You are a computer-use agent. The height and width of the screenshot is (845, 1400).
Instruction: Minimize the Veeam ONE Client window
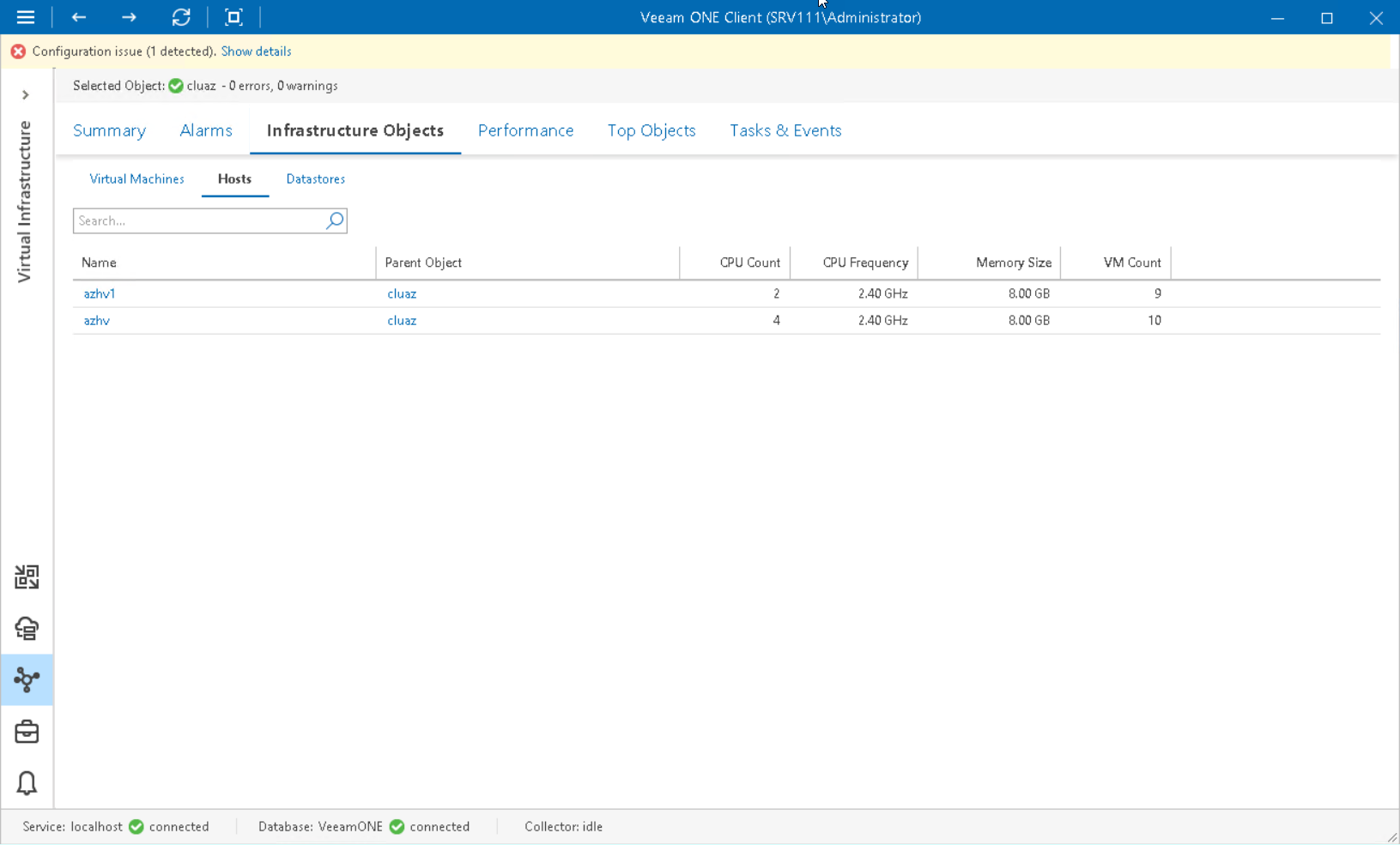1277,17
